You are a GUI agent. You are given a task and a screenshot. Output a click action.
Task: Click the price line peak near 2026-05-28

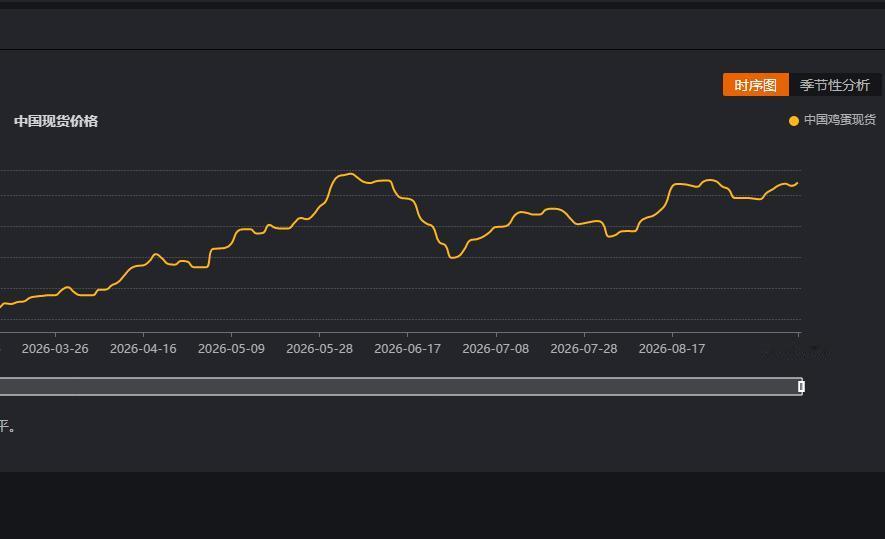(350, 174)
